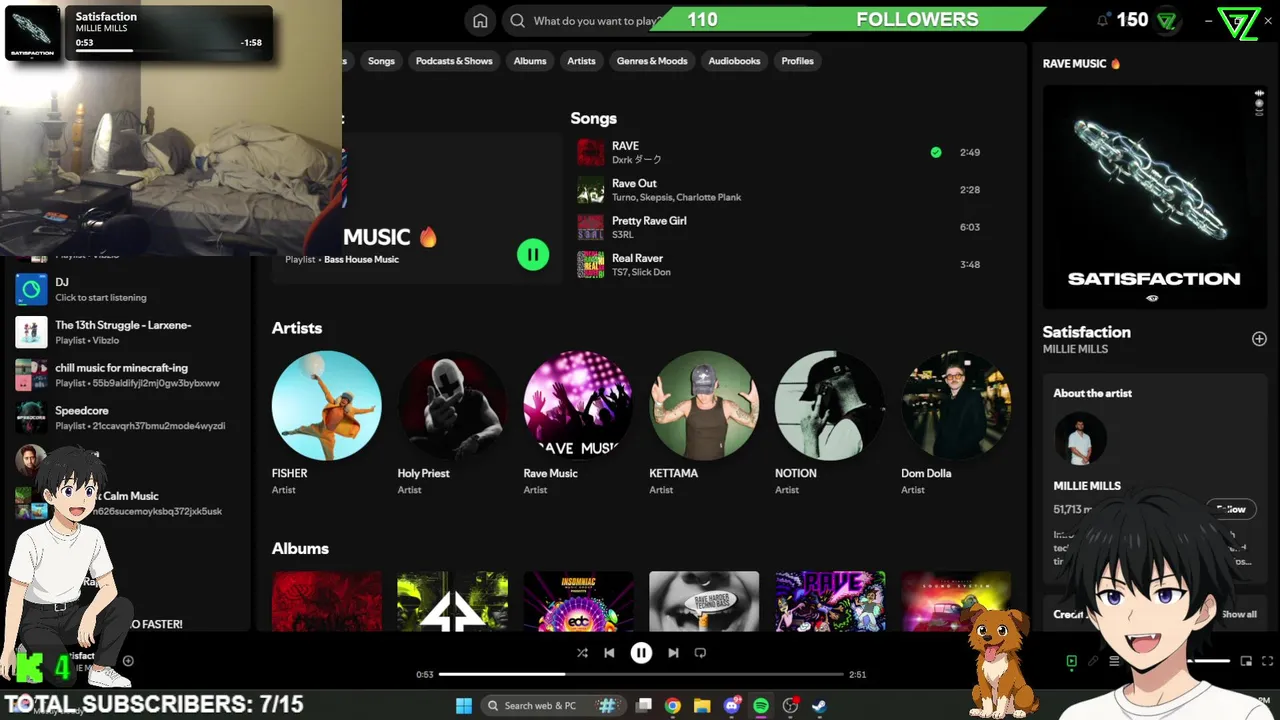1280x720 pixels.
Task: Seek along the song progress bar
Action: [641, 675]
